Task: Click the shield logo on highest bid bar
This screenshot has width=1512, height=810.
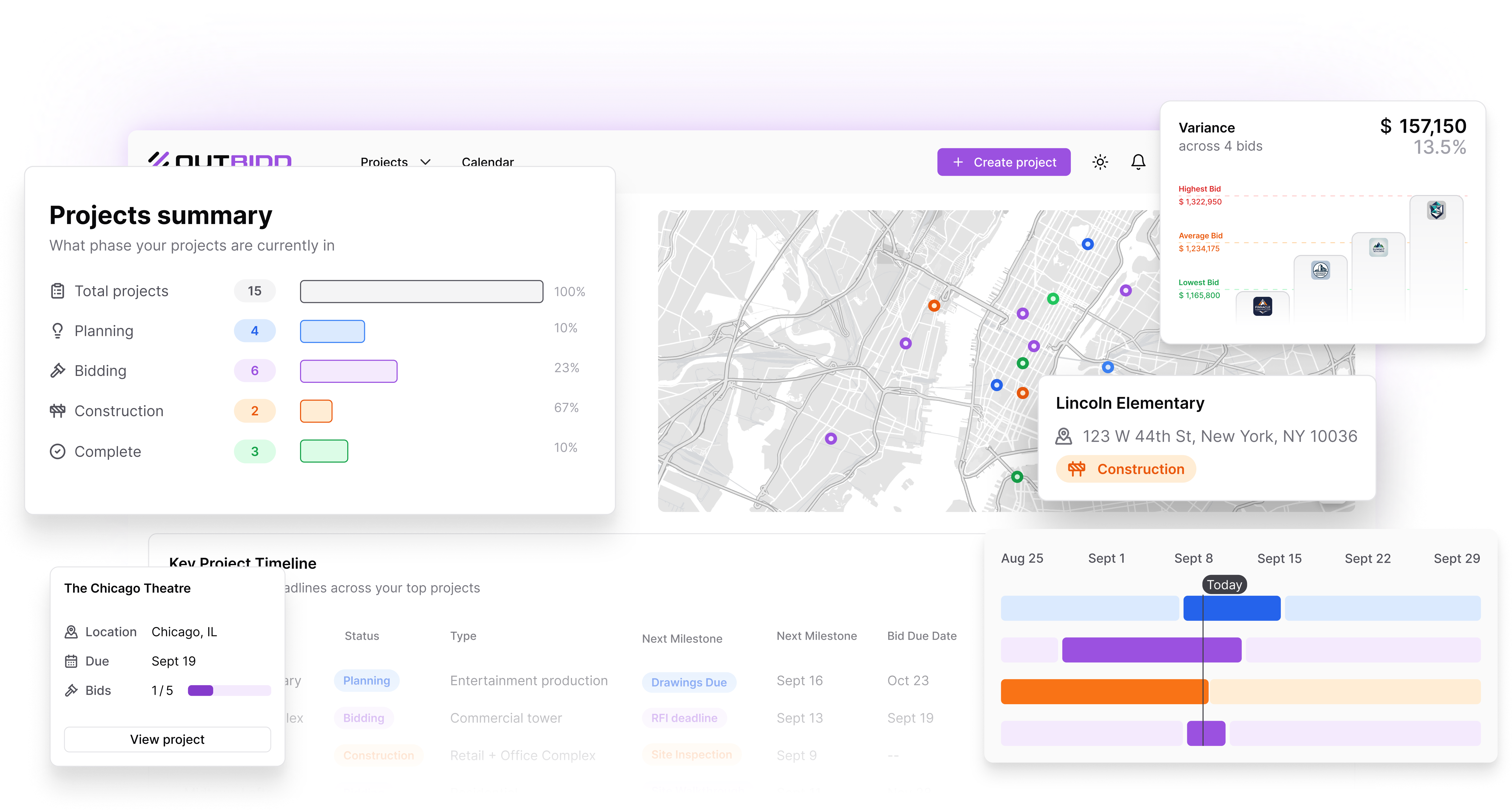Action: click(x=1436, y=209)
